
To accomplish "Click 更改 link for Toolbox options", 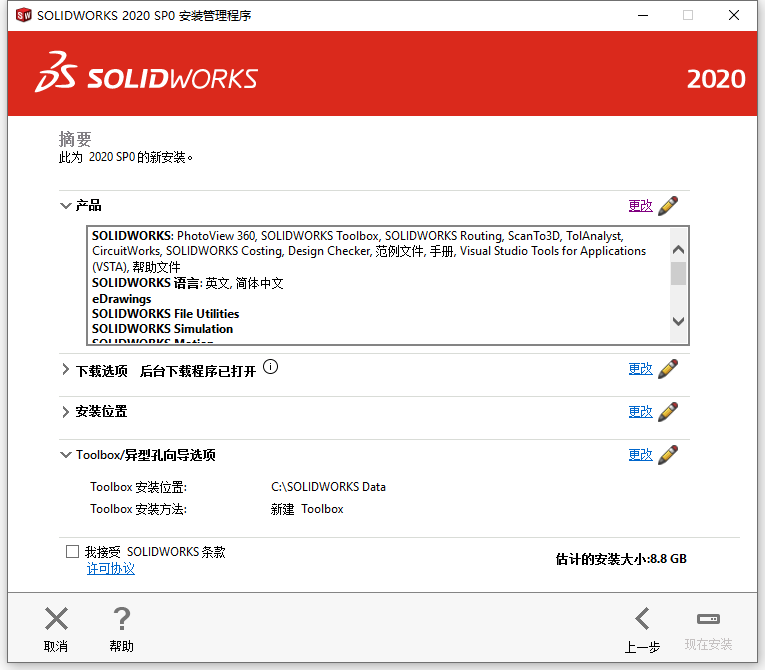I will [x=641, y=455].
